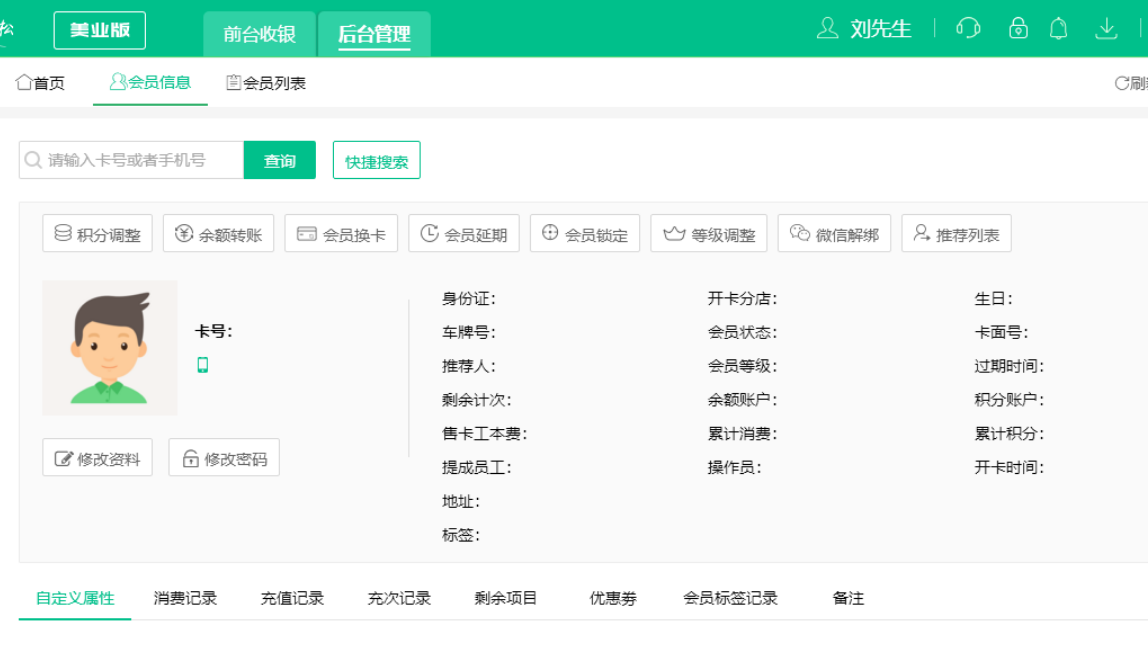This screenshot has width=1148, height=652.
Task: Click the green 查询 search button
Action: coord(280,160)
